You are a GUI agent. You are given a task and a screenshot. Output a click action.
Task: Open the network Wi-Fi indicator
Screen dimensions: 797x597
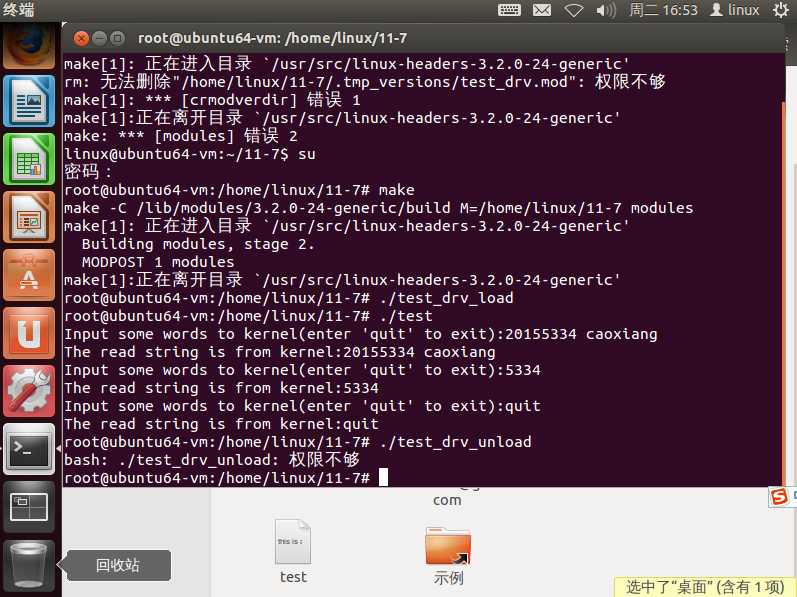pyautogui.click(x=574, y=10)
